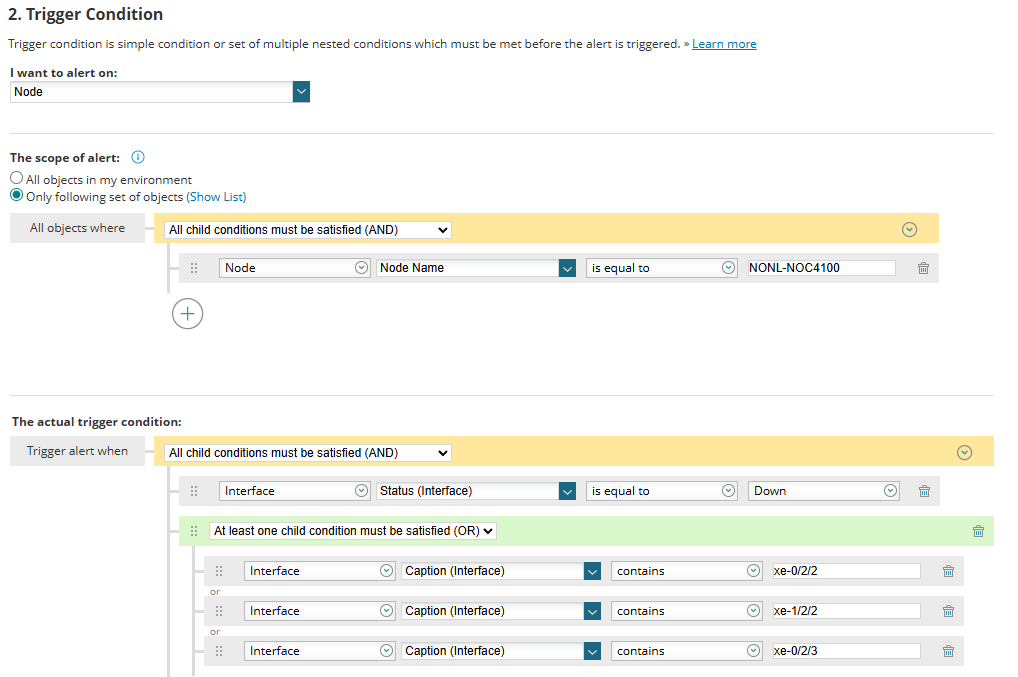
Task: Click the scope of alert info icon
Action: (x=138, y=157)
